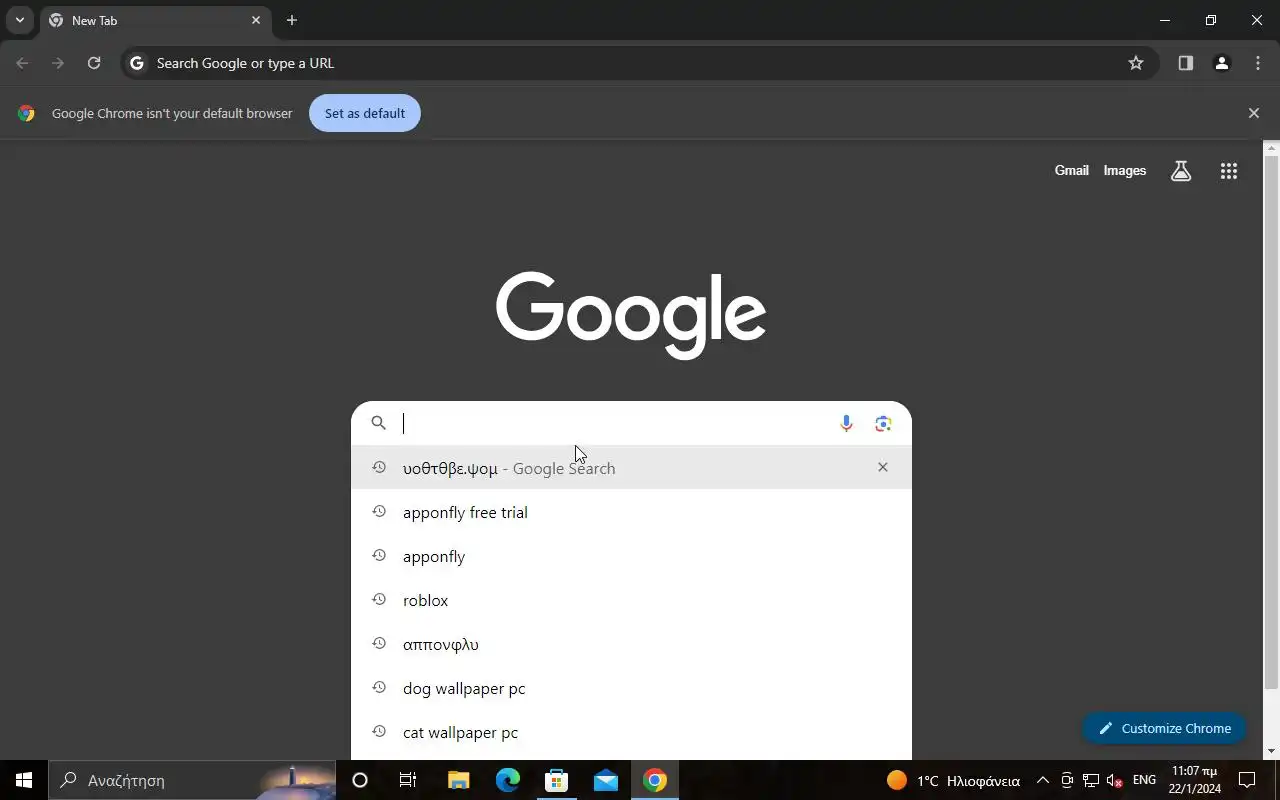The height and width of the screenshot is (800, 1280).
Task: Select the New Tab browser tab
Action: [155, 20]
